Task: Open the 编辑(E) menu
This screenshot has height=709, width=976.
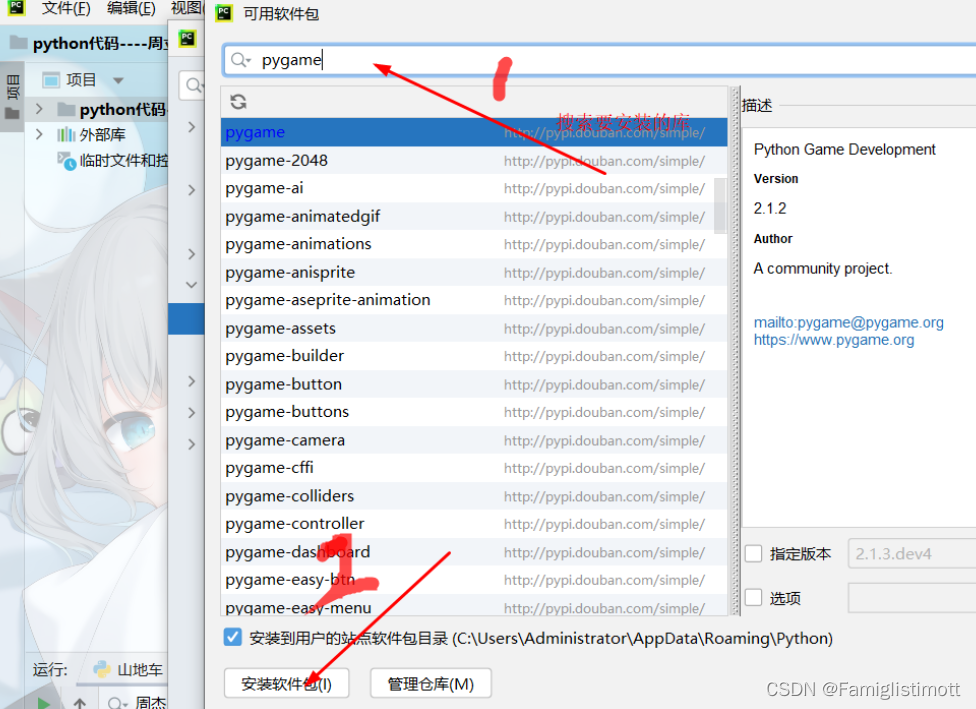Action: (x=131, y=9)
